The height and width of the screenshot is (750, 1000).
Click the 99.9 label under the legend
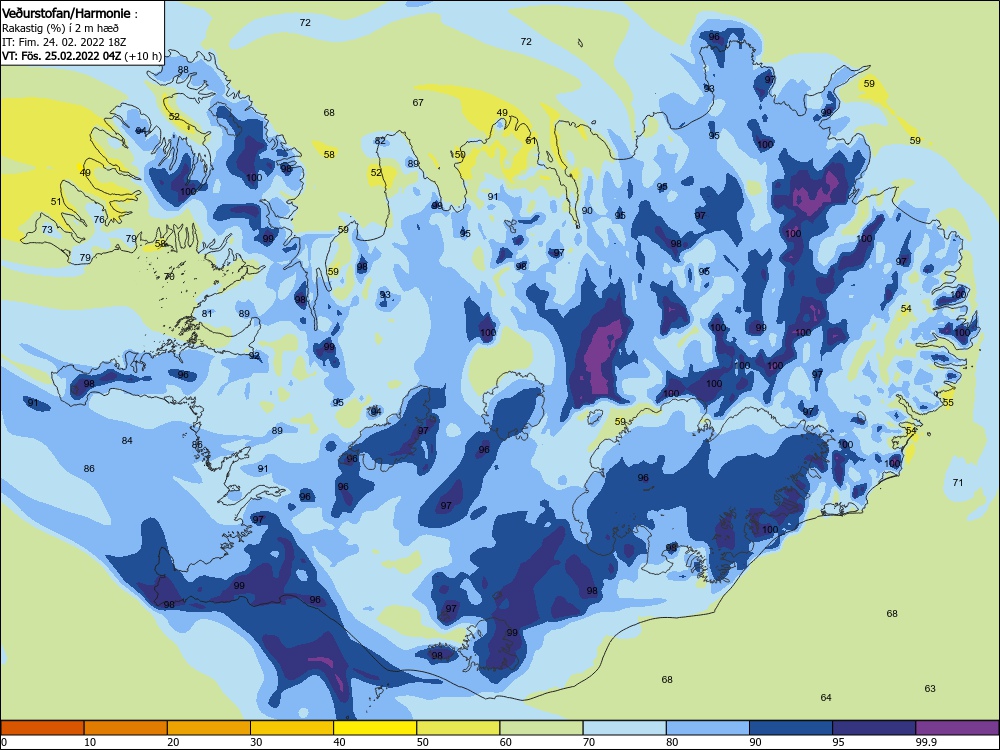926,742
